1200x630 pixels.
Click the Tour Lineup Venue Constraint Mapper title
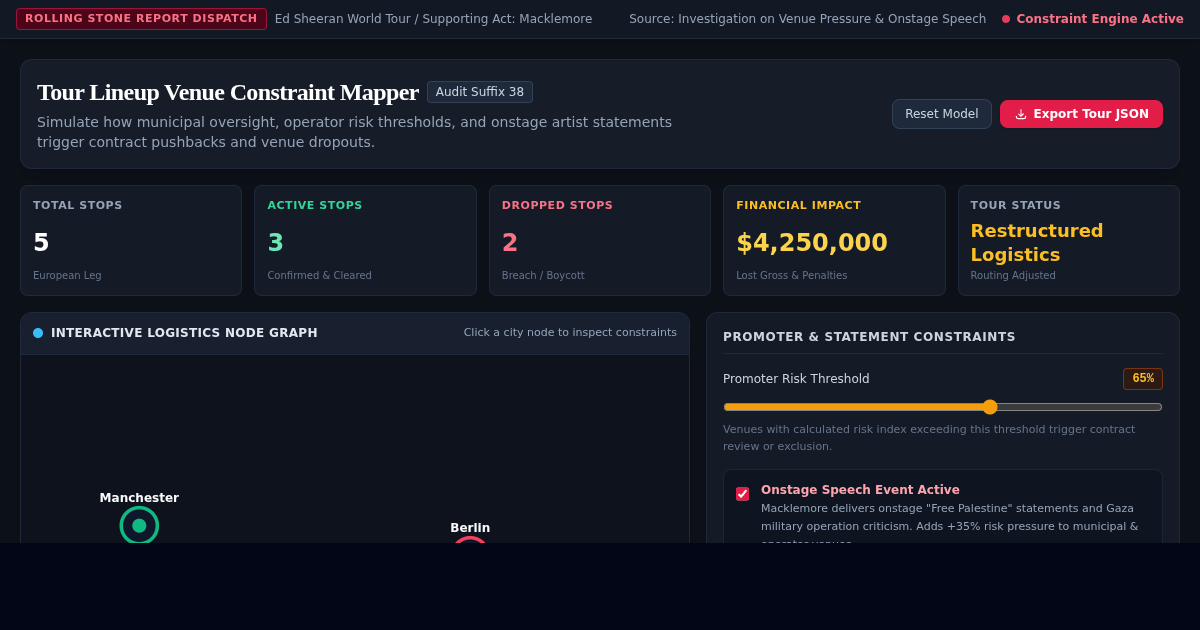point(228,92)
